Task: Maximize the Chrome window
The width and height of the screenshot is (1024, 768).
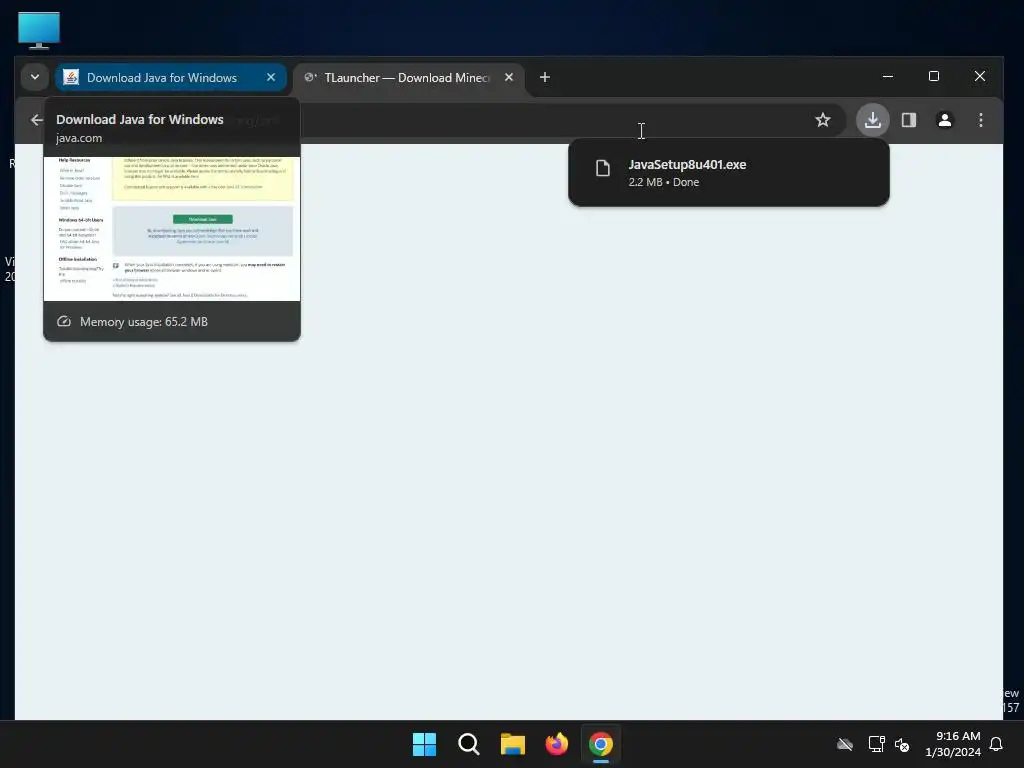Action: click(934, 76)
